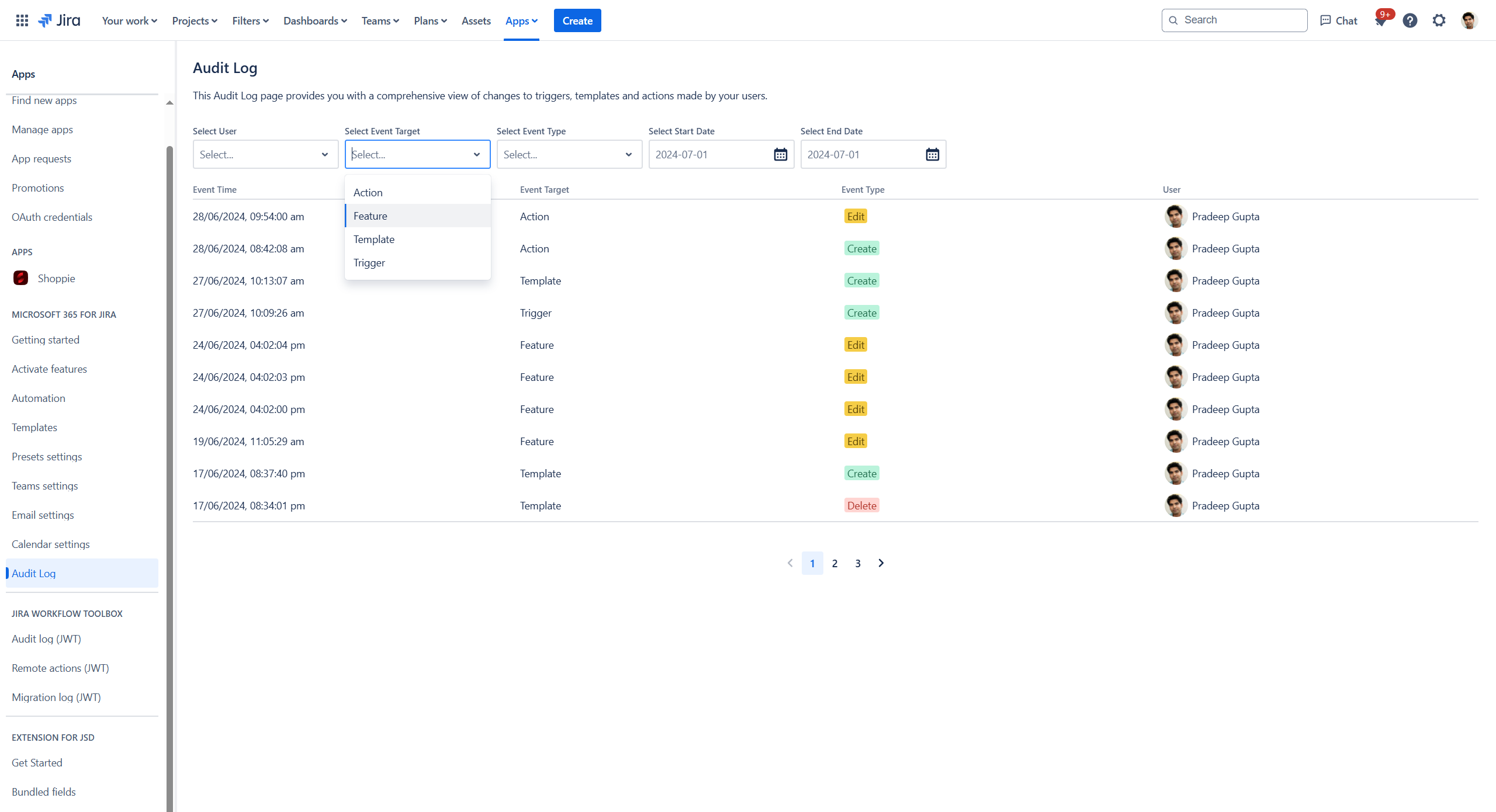Click the Shoppie app icon

coord(21,278)
